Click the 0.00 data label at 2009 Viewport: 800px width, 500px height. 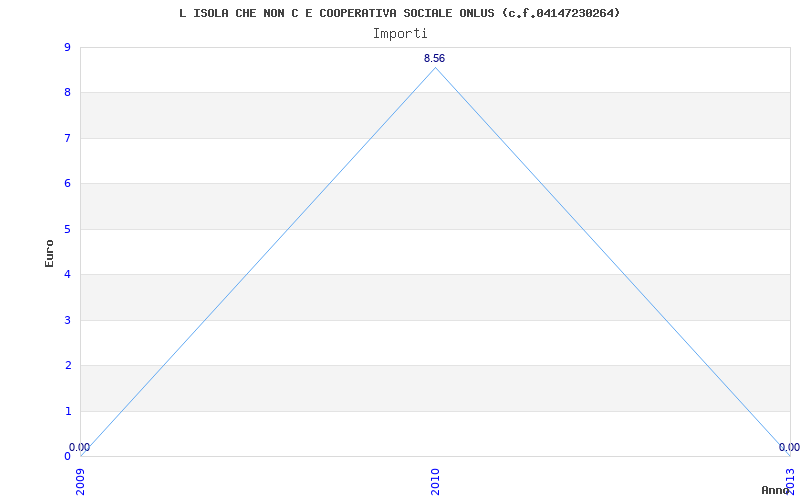click(80, 447)
